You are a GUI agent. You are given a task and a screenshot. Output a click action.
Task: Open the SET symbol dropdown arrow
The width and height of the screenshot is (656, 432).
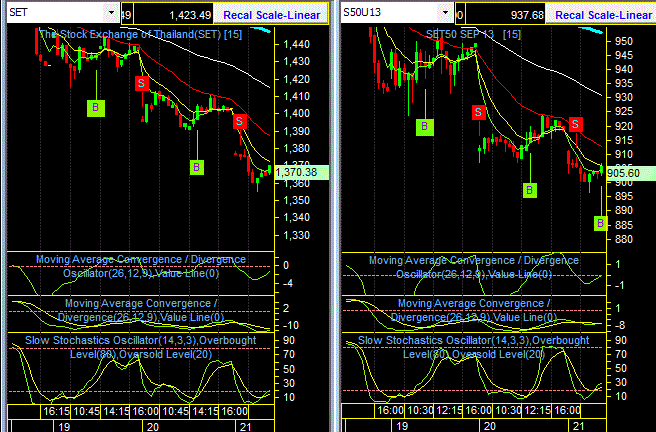pyautogui.click(x=111, y=13)
